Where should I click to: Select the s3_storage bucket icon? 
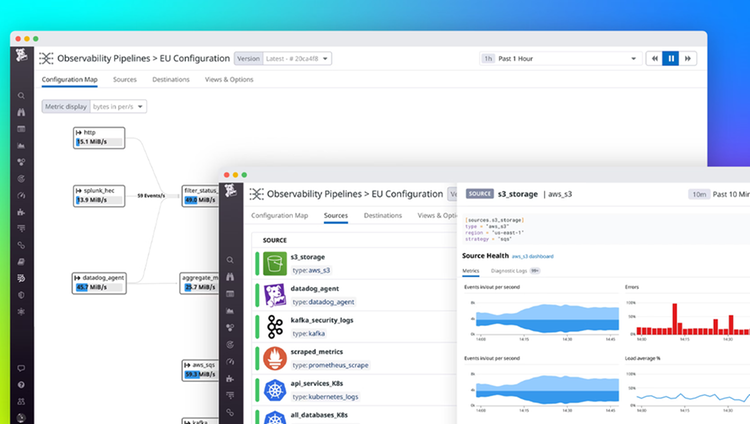click(x=275, y=263)
